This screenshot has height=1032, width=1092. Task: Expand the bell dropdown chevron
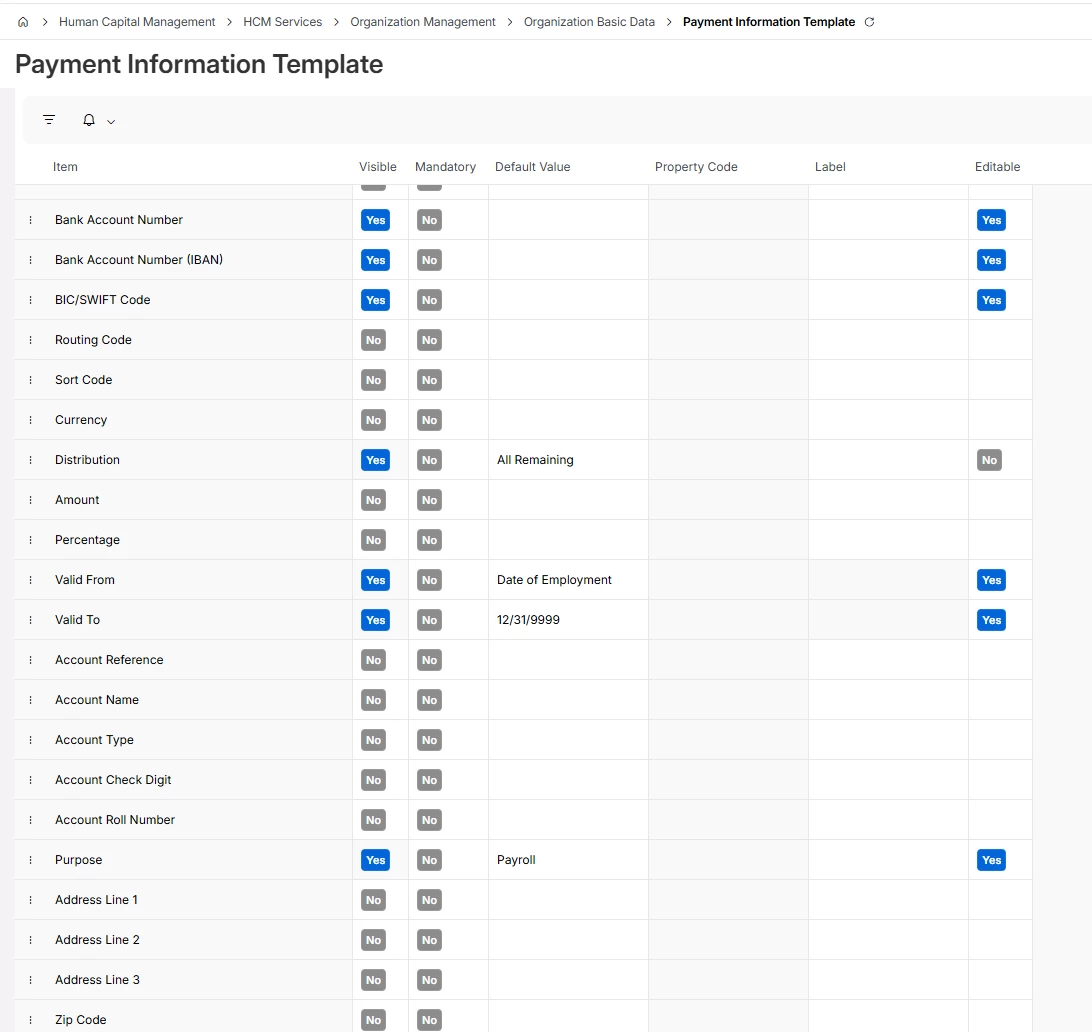coord(111,121)
